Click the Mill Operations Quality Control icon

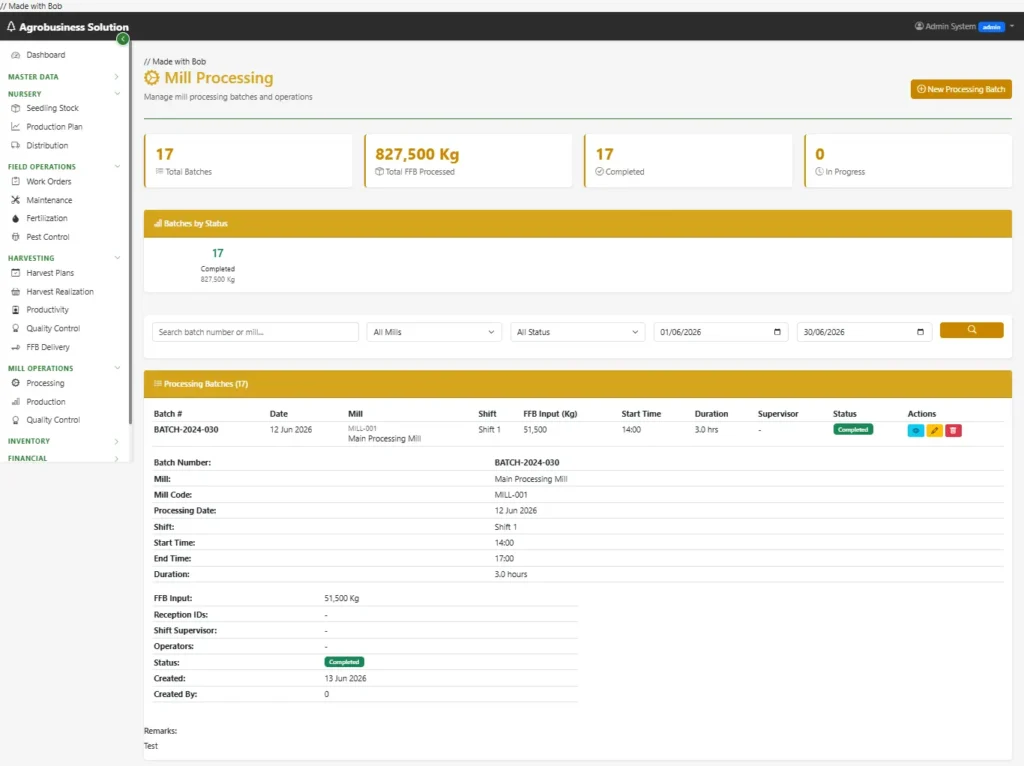click(x=16, y=420)
